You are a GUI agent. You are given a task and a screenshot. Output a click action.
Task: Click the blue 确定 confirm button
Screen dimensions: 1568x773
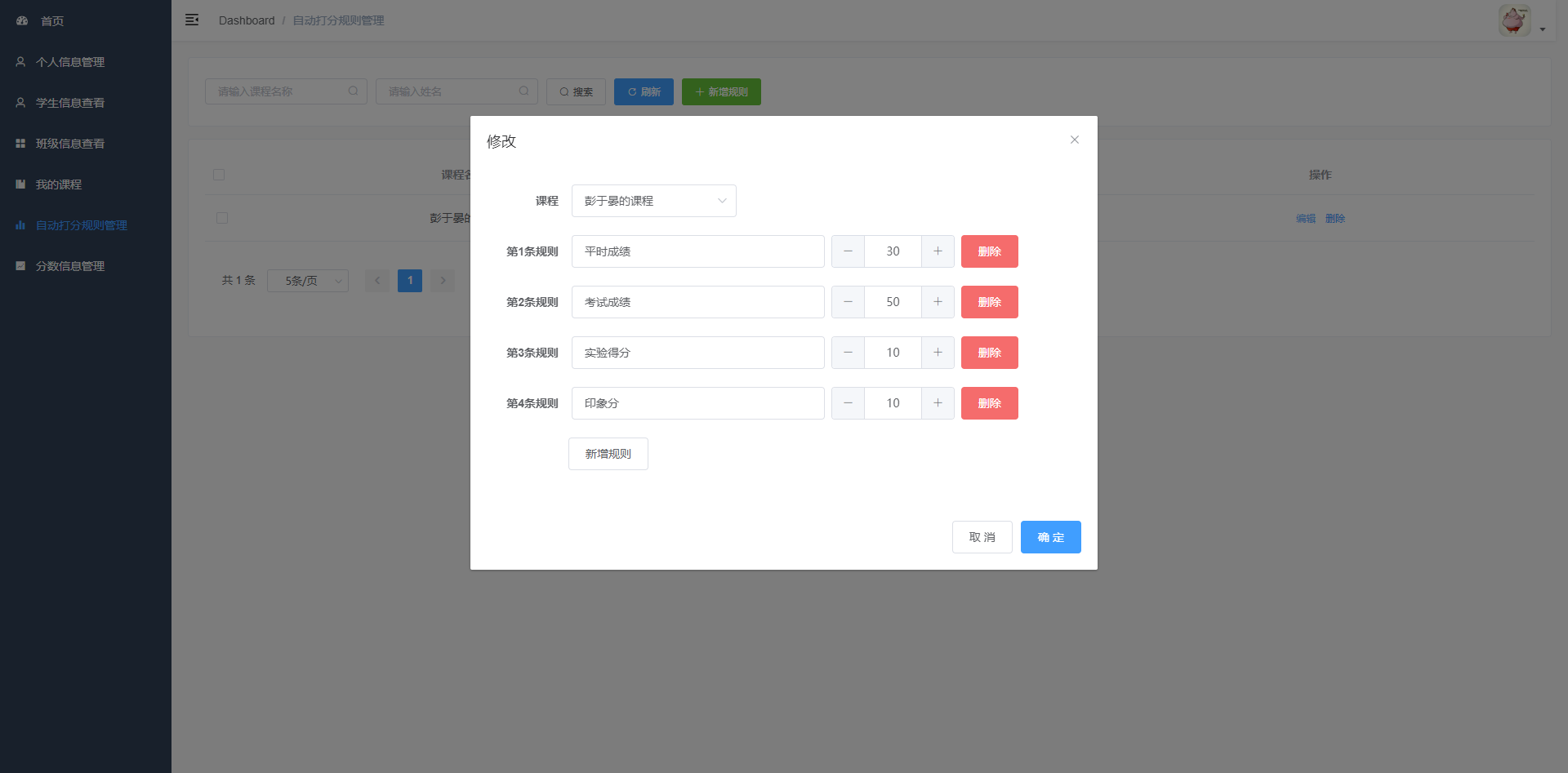click(1050, 537)
